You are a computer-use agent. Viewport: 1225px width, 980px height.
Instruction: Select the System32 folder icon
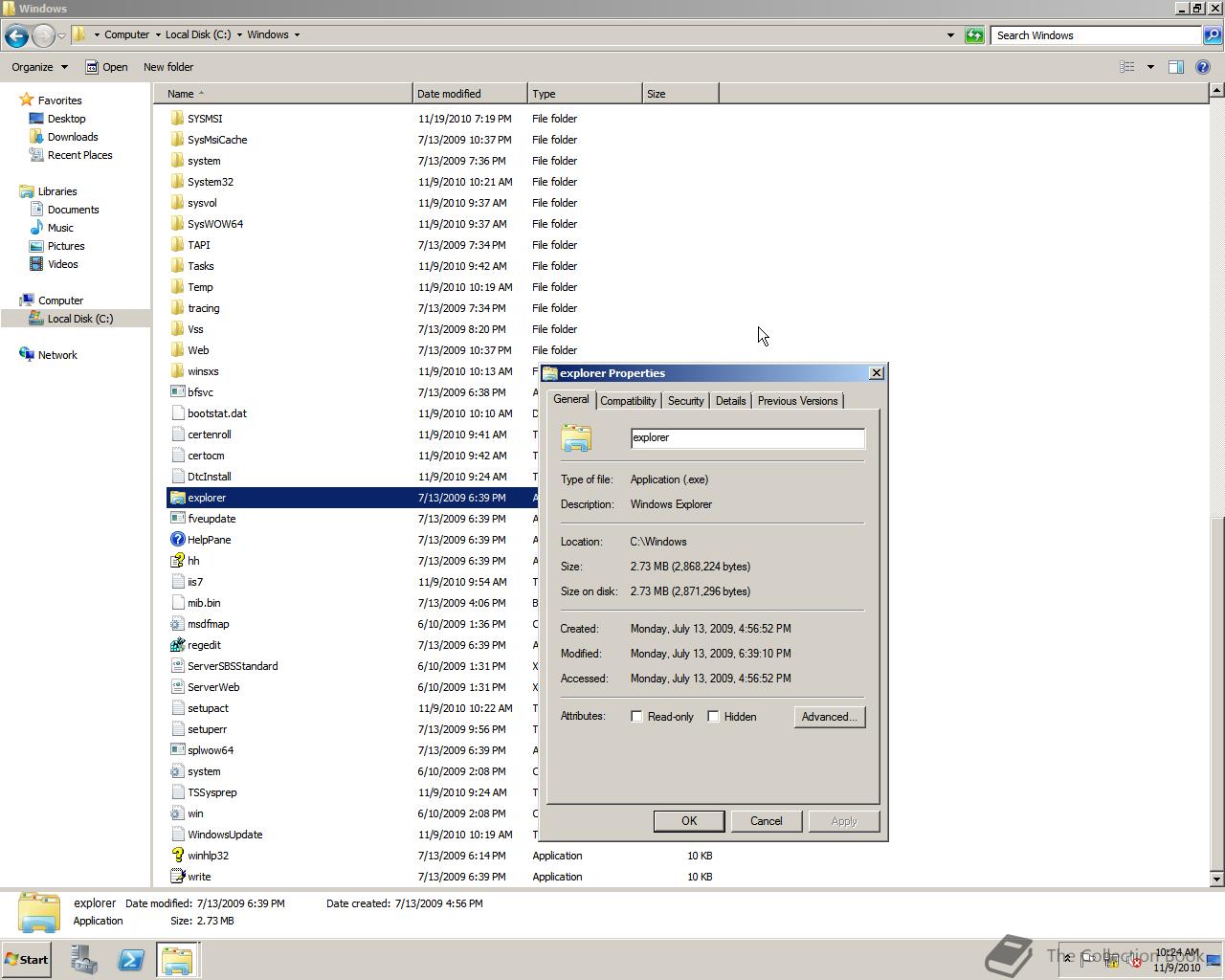point(177,182)
